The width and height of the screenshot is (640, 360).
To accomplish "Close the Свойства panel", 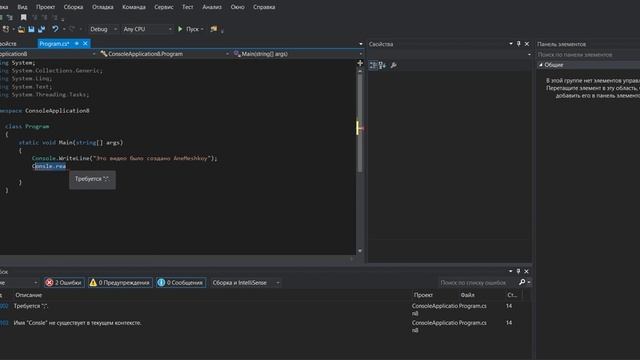I will pyautogui.click(x=527, y=44).
